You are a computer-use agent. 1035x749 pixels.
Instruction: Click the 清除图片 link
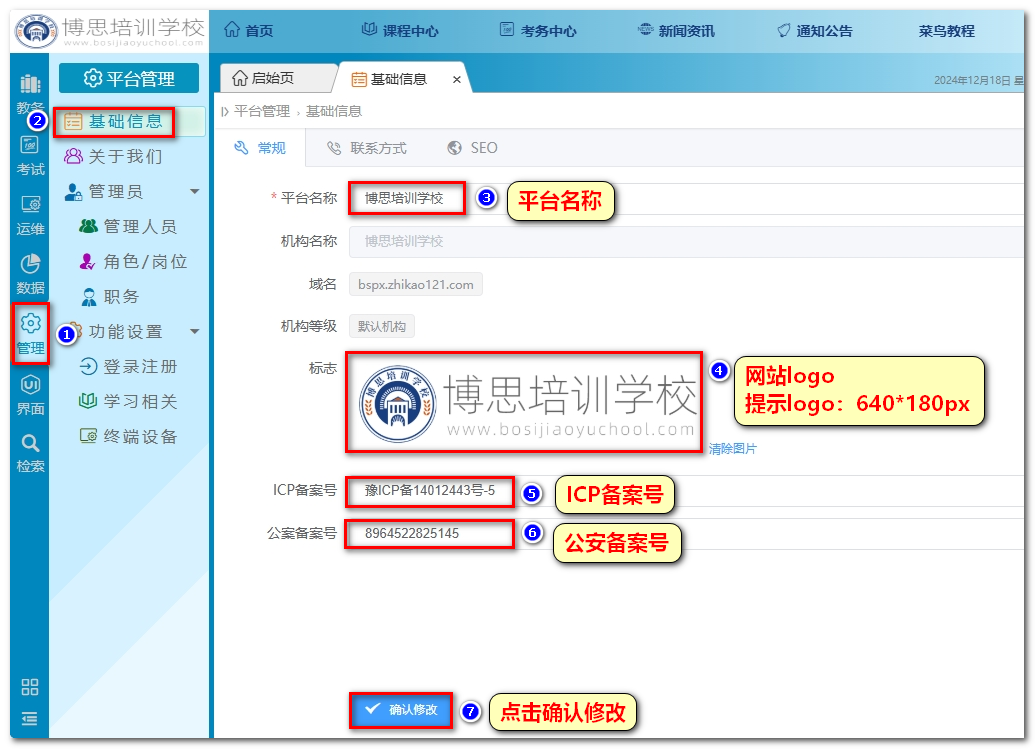[732, 449]
